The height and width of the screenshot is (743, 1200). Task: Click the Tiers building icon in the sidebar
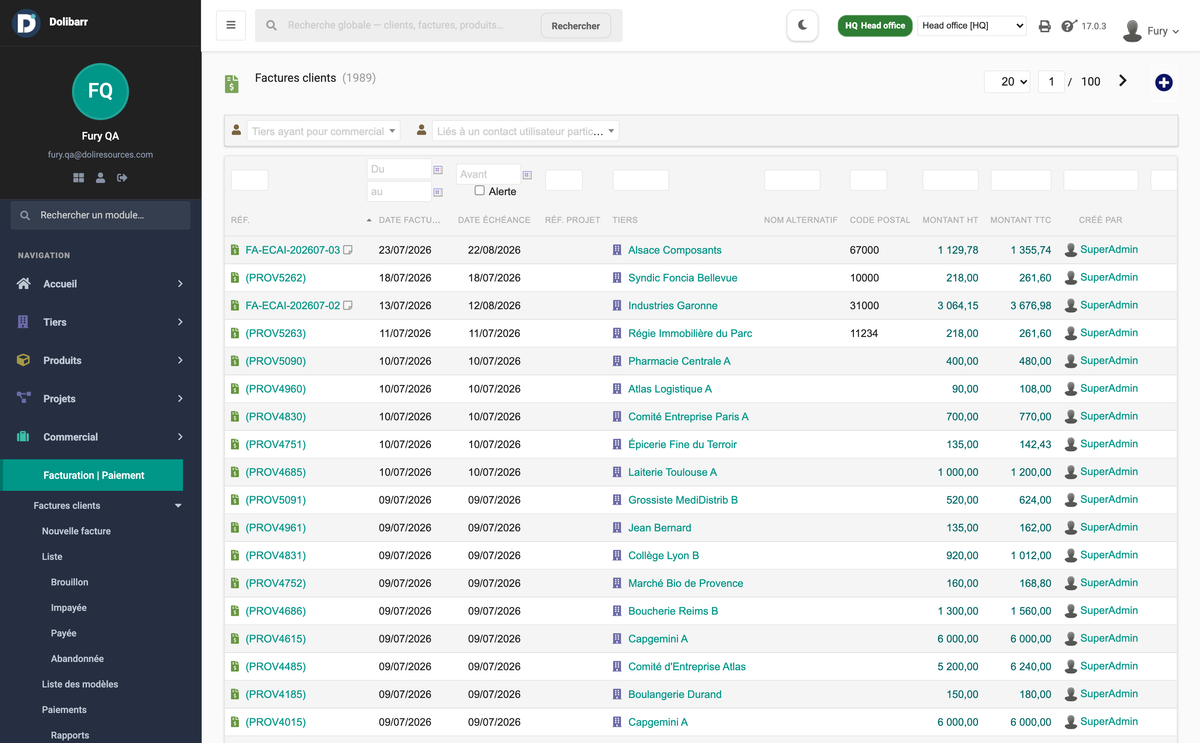pyautogui.click(x=23, y=322)
